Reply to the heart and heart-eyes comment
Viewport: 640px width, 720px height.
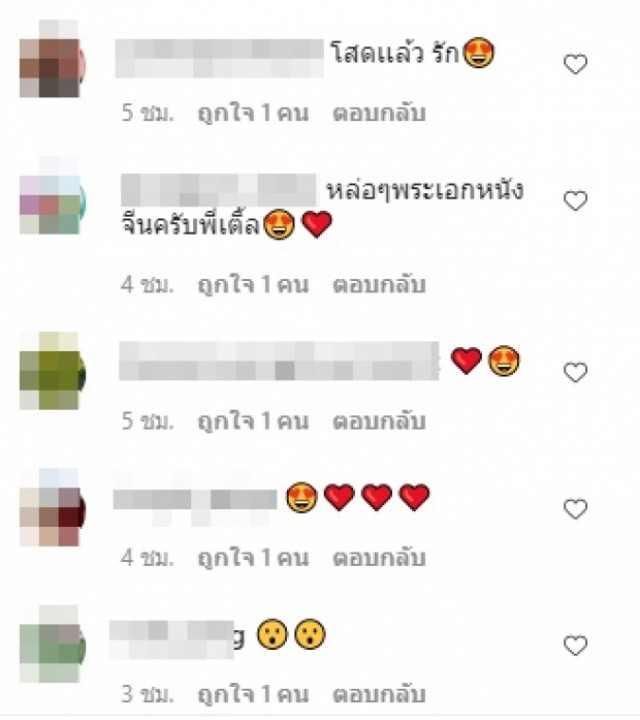pyautogui.click(x=379, y=421)
